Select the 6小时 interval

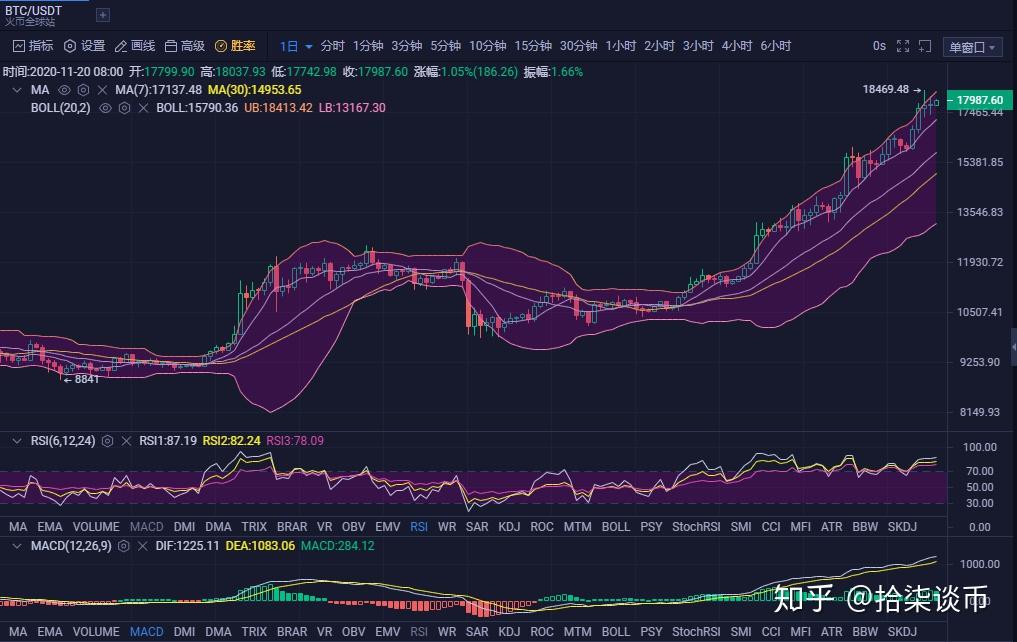[x=776, y=46]
